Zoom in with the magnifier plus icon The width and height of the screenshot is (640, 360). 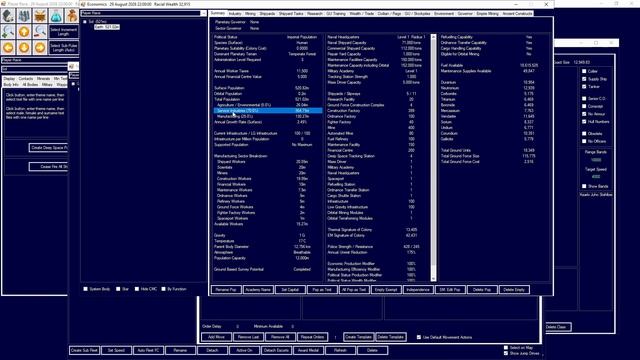[x=8, y=31]
